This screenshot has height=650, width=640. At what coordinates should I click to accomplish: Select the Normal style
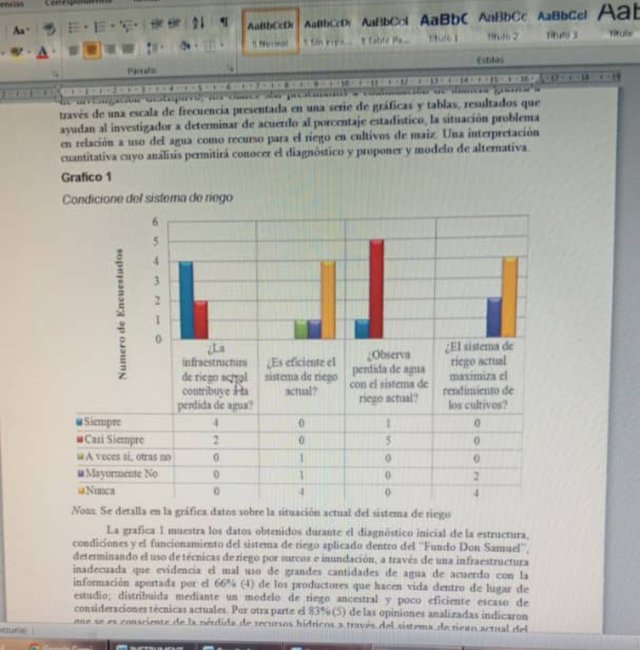pyautogui.click(x=270, y=32)
